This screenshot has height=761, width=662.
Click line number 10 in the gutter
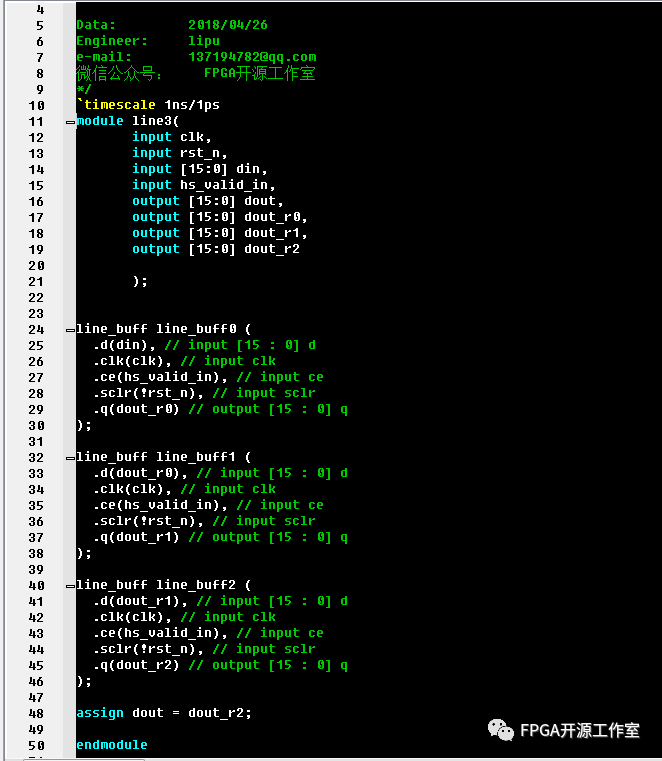click(x=36, y=105)
